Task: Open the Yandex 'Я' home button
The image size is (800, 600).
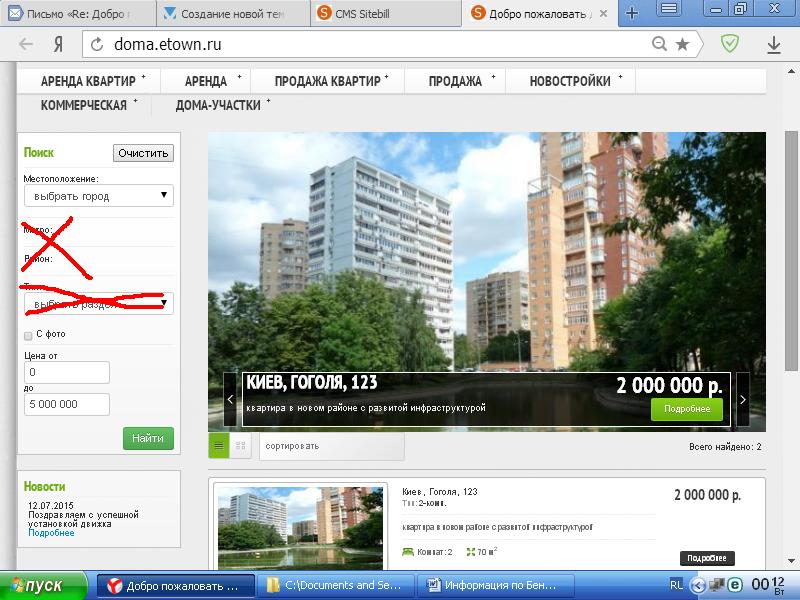Action: [x=59, y=44]
